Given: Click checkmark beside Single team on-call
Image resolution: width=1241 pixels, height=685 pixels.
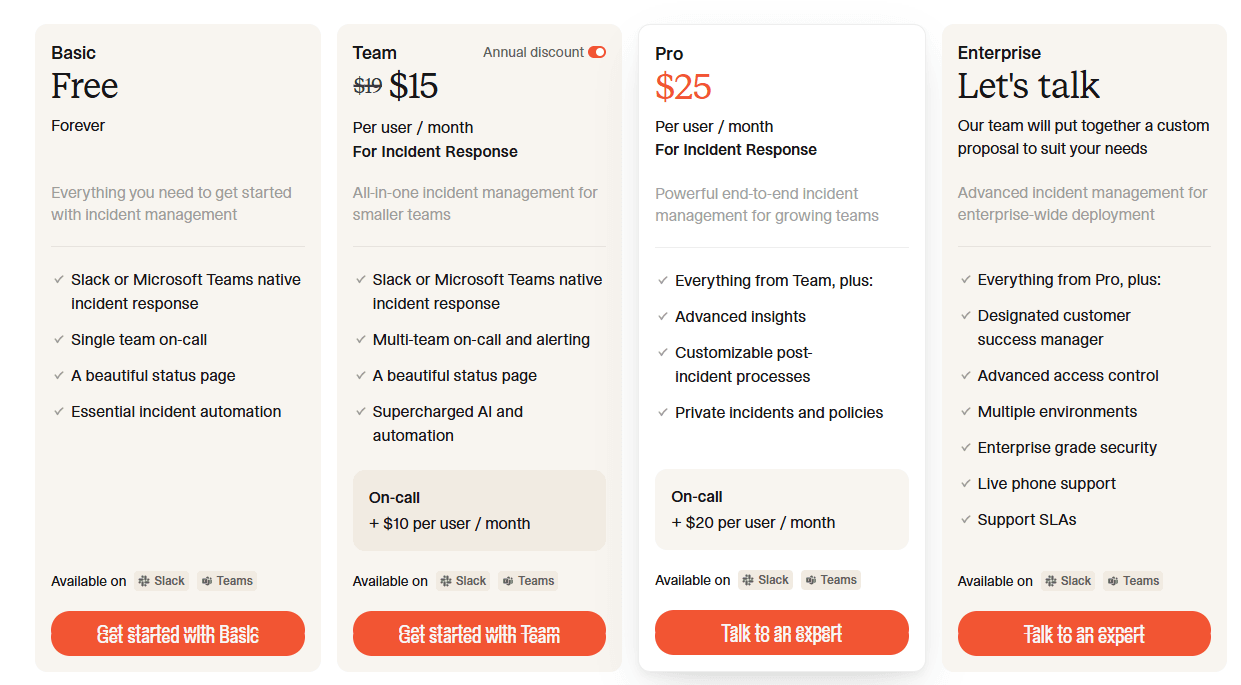Looking at the screenshot, I should coord(59,340).
